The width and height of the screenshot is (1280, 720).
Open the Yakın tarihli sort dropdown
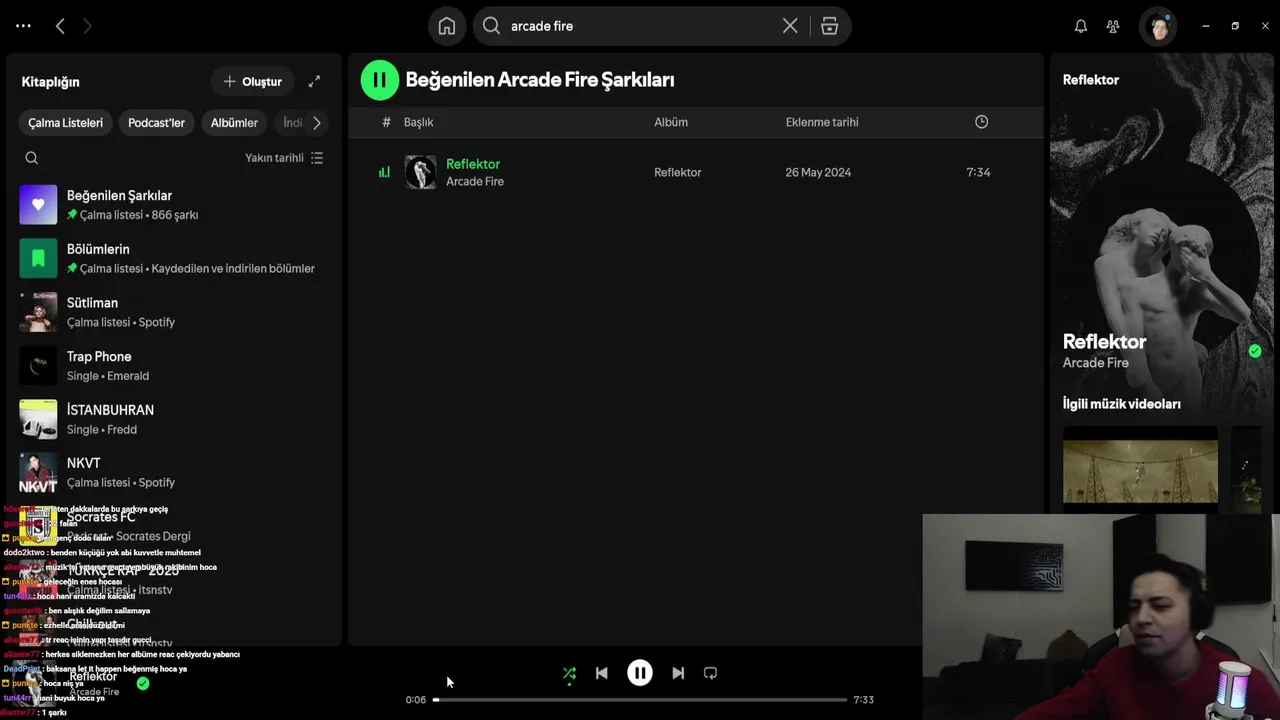point(284,158)
